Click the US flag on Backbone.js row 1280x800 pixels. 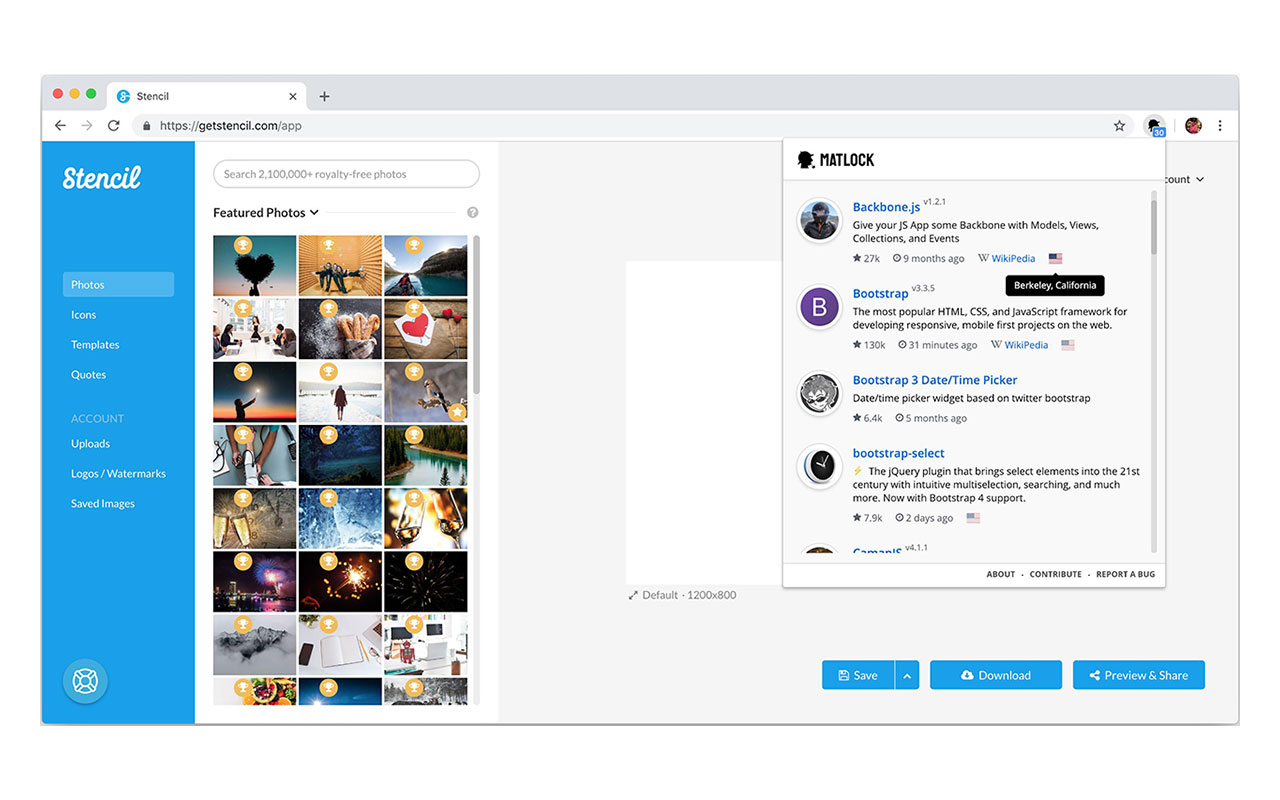click(x=1055, y=259)
